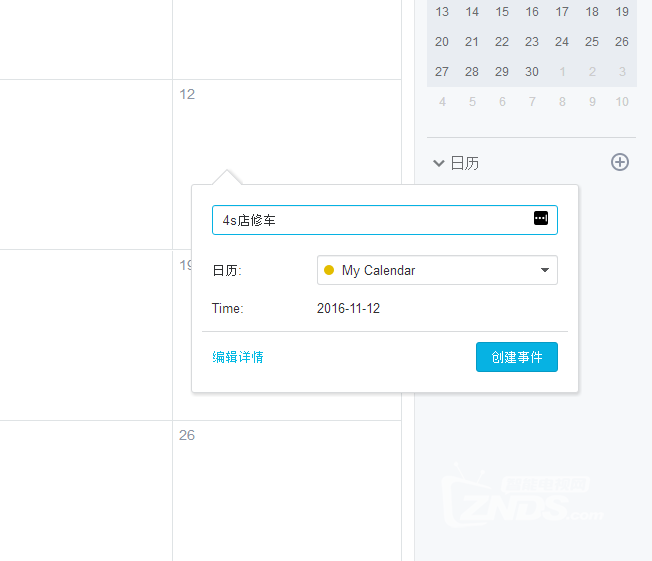
Task: Select greyed next-month day 9 in mini calendar
Action: coord(592,101)
